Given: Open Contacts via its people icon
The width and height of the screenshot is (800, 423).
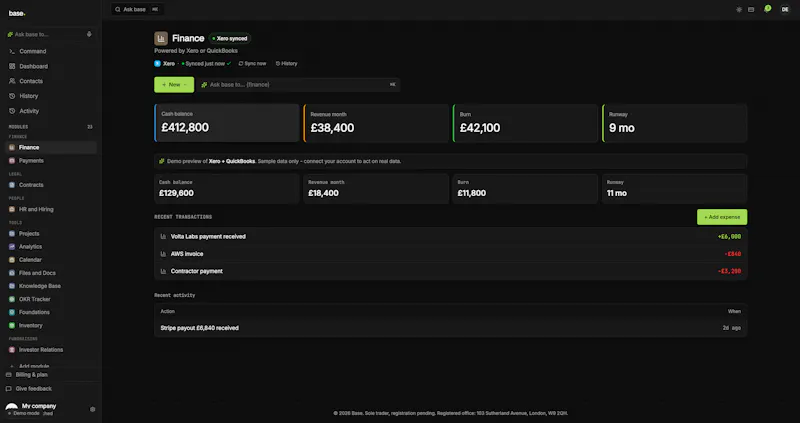Looking at the screenshot, I should click(x=12, y=81).
